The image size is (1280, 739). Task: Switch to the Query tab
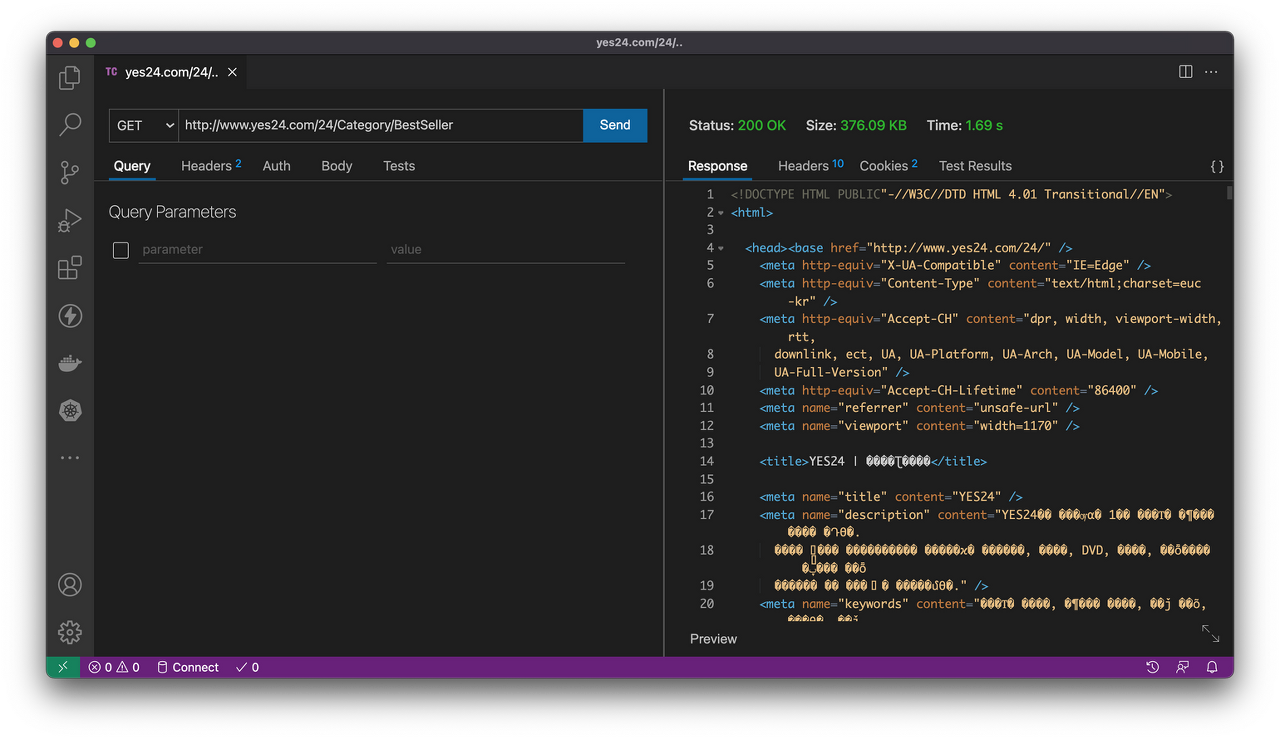[x=132, y=166]
